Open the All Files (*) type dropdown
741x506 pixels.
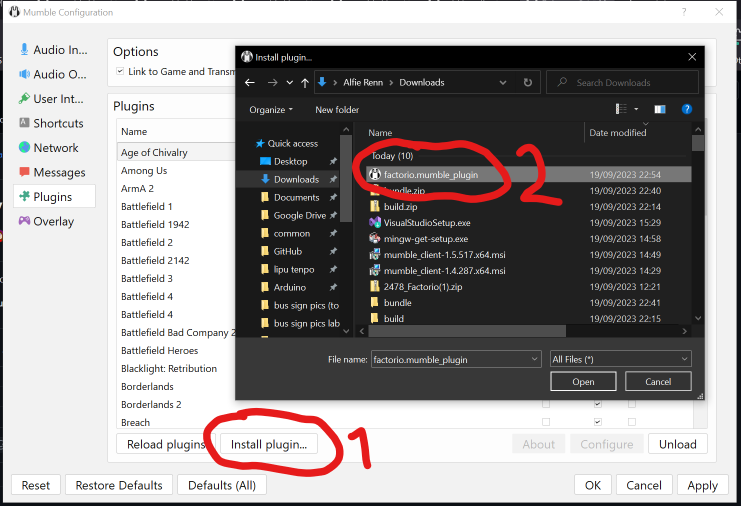click(620, 359)
